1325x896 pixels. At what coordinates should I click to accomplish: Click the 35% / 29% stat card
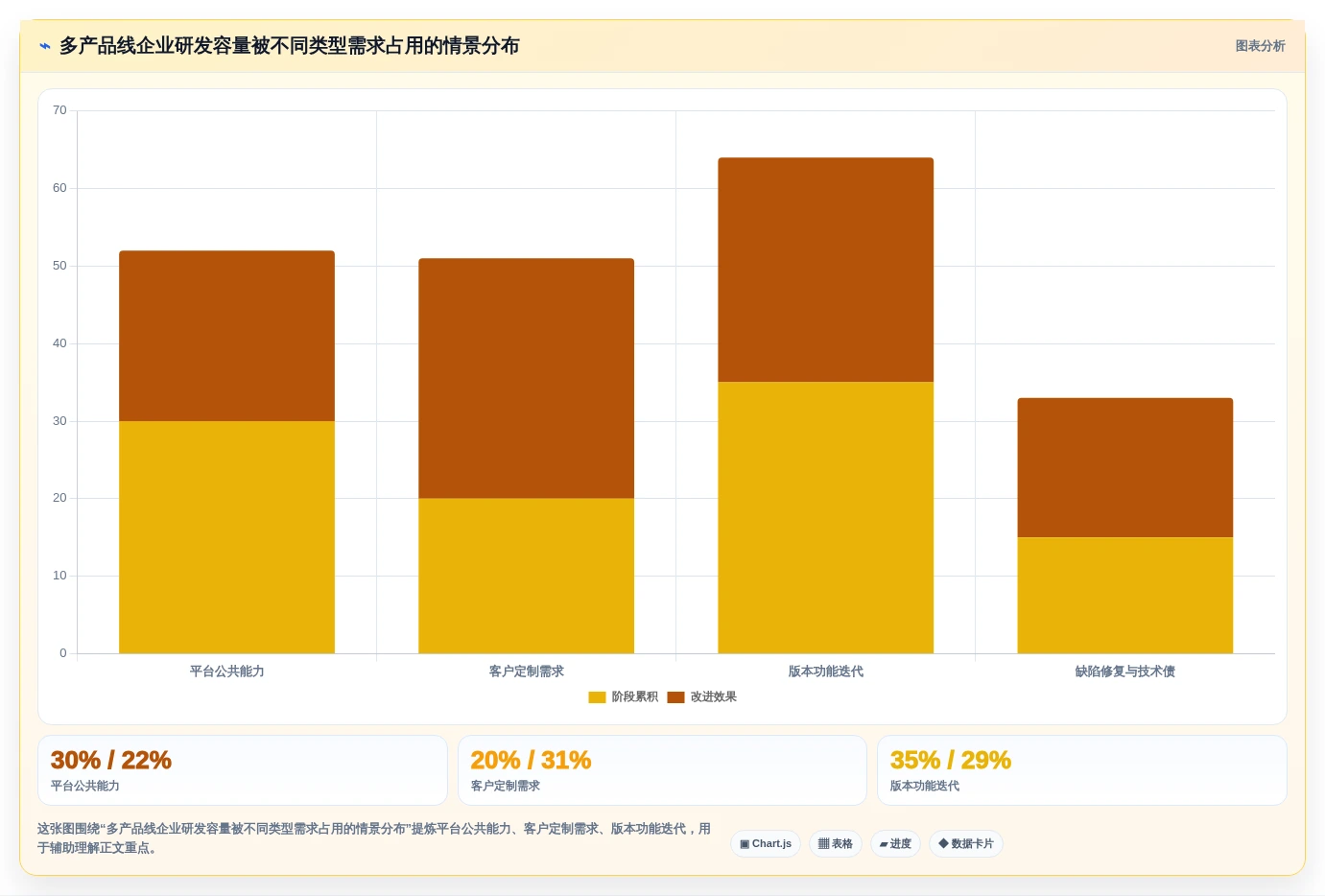tap(1082, 770)
